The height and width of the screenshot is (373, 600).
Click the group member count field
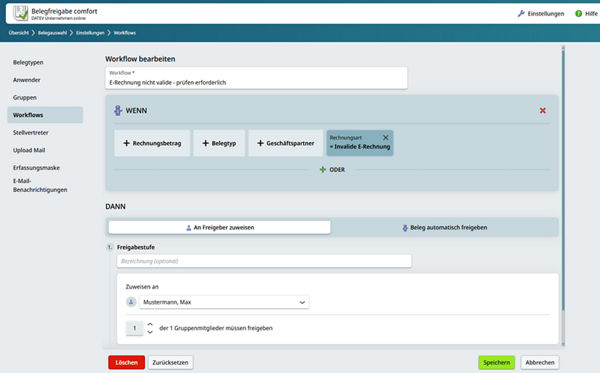pyautogui.click(x=134, y=328)
